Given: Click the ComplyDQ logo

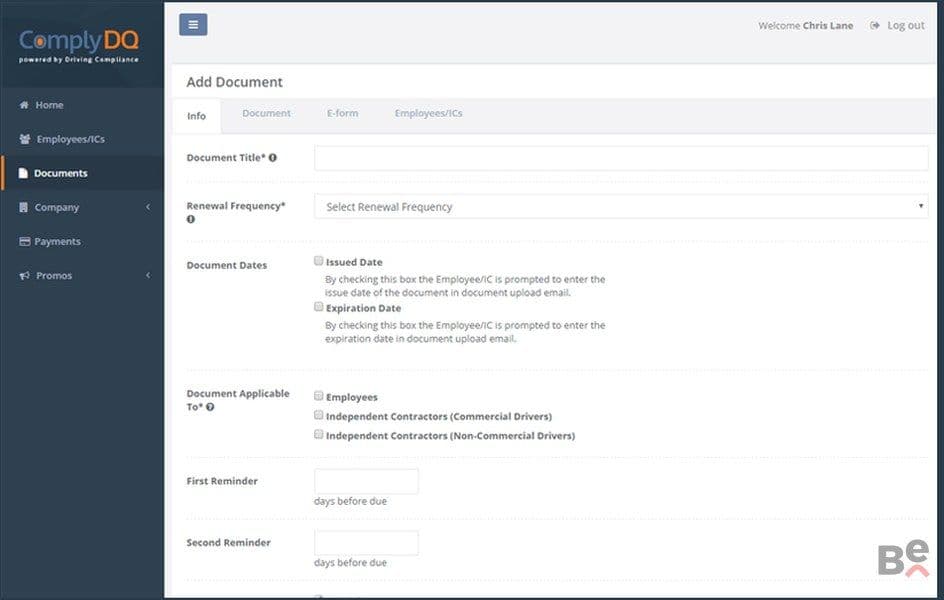Looking at the screenshot, I should point(79,45).
